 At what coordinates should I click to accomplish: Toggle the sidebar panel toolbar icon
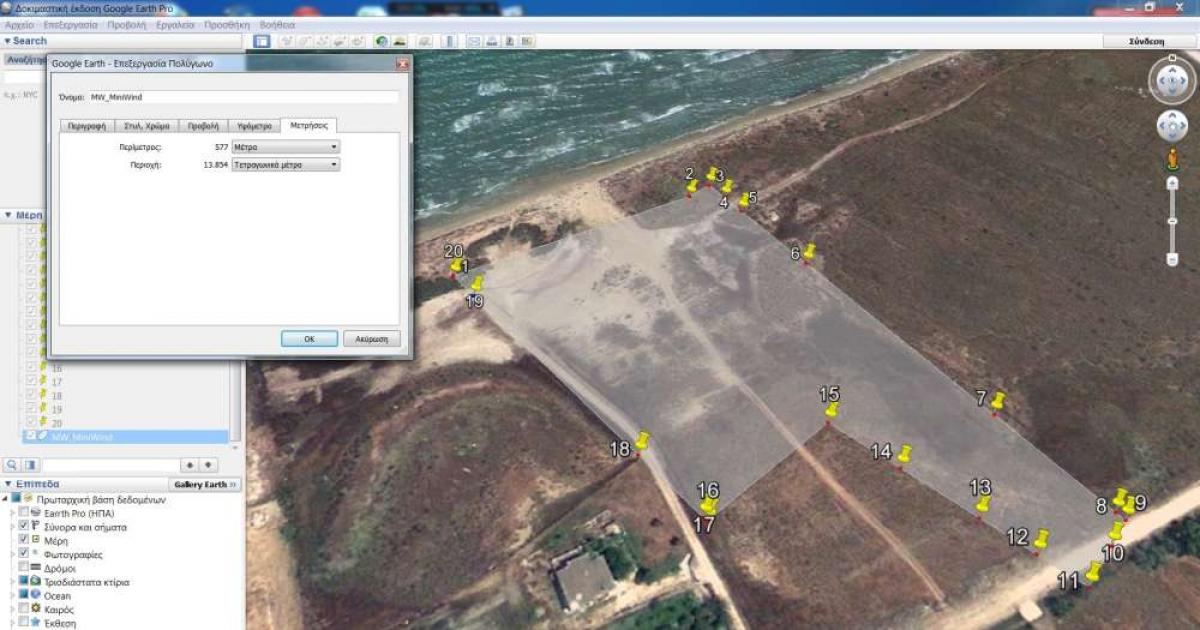tap(261, 41)
